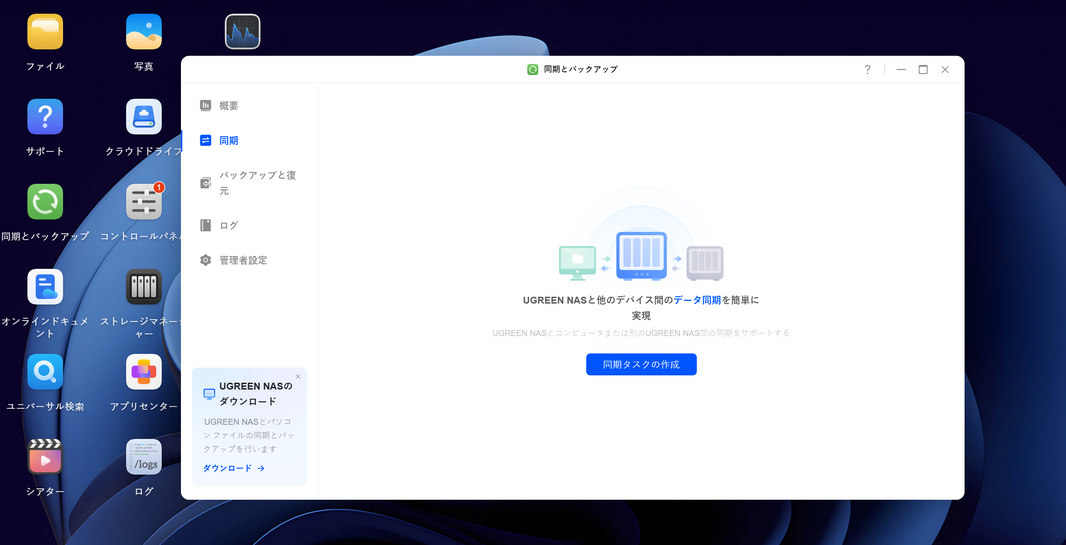Open コントロールパネル with notification badge

coord(143,202)
